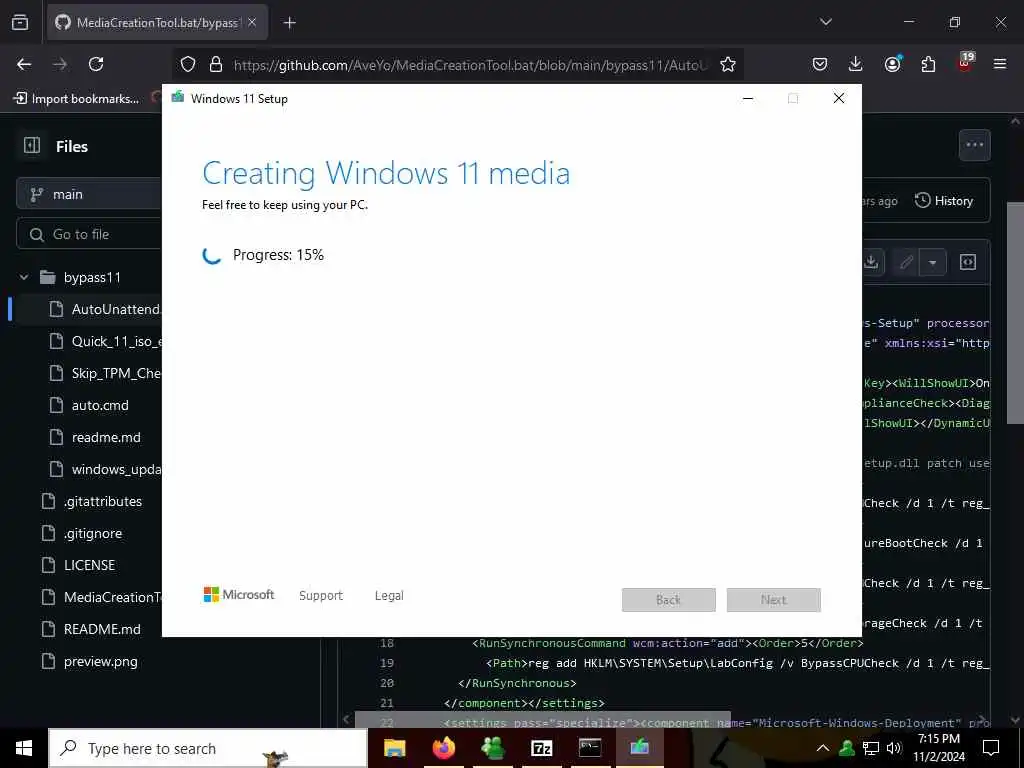
Task: Click the page vertical scrollbar thumb
Action: pyautogui.click(x=1015, y=313)
